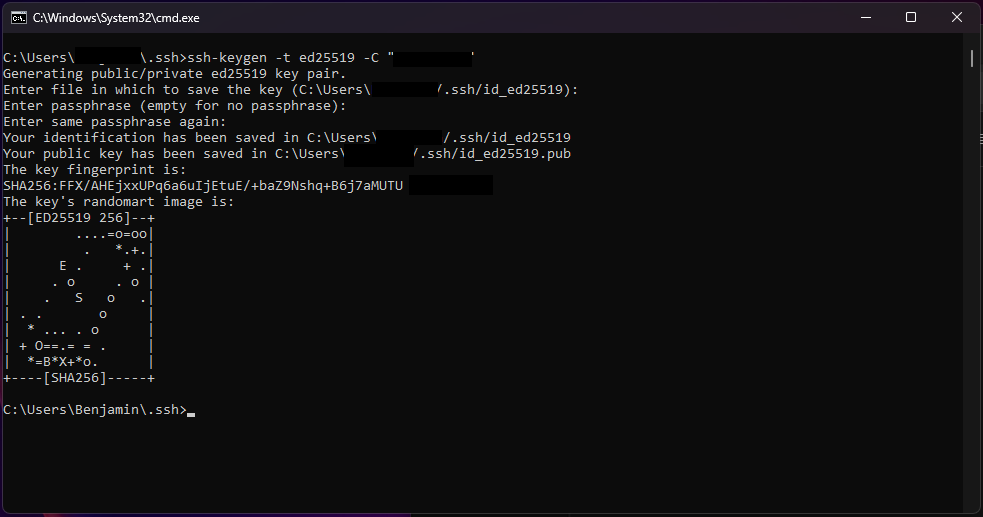Screen dimensions: 983x517
Task: Click the SHA256 fingerprint string
Action: (x=203, y=185)
